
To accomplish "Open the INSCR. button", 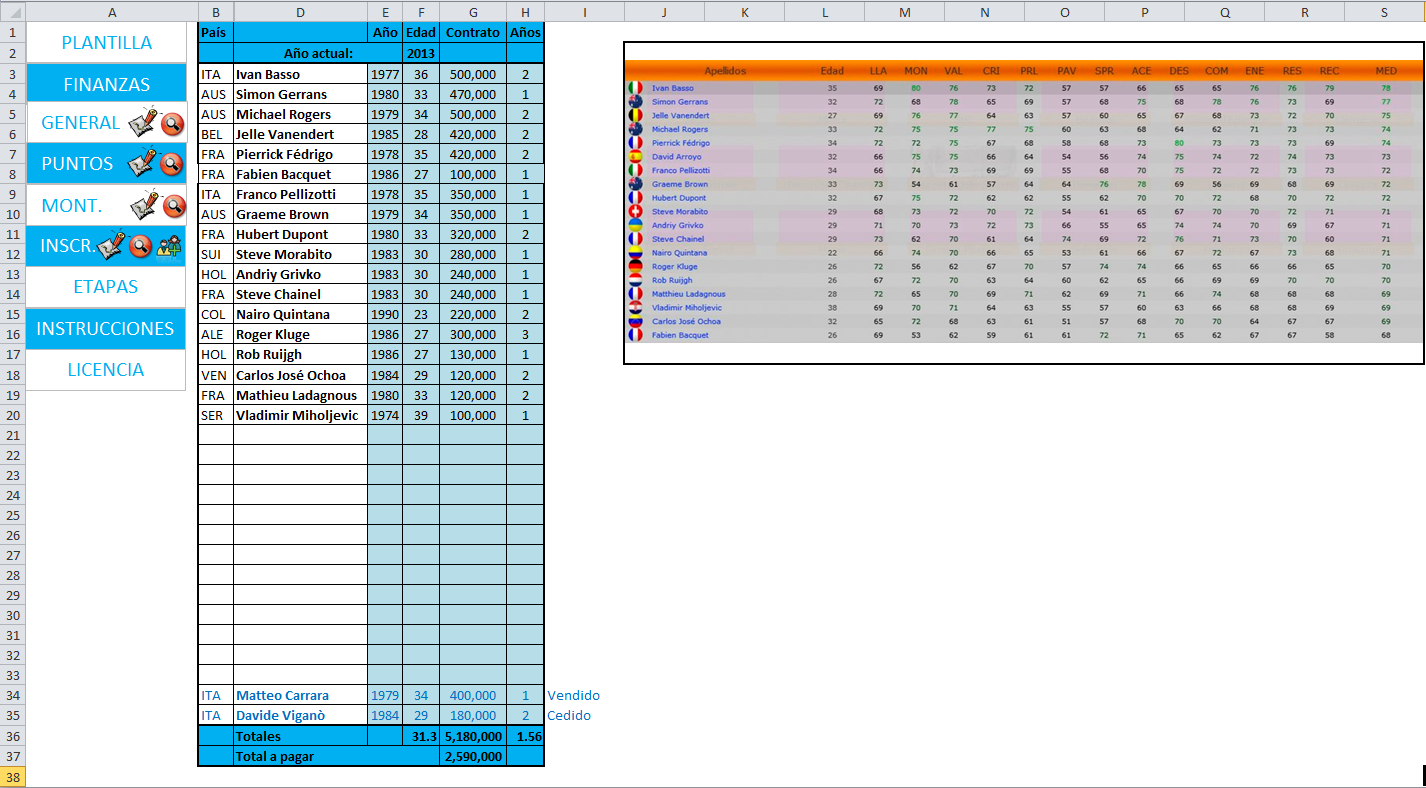I will pos(68,246).
